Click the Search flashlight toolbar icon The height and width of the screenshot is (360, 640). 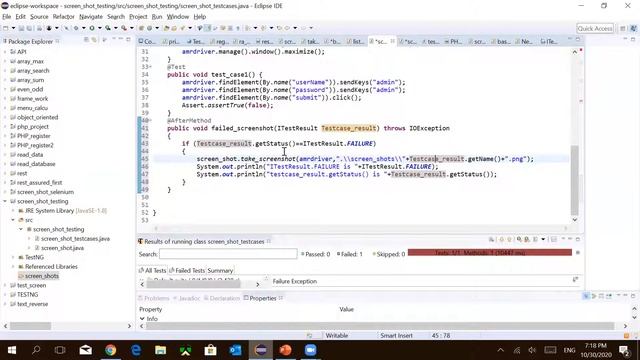(x=182, y=28)
